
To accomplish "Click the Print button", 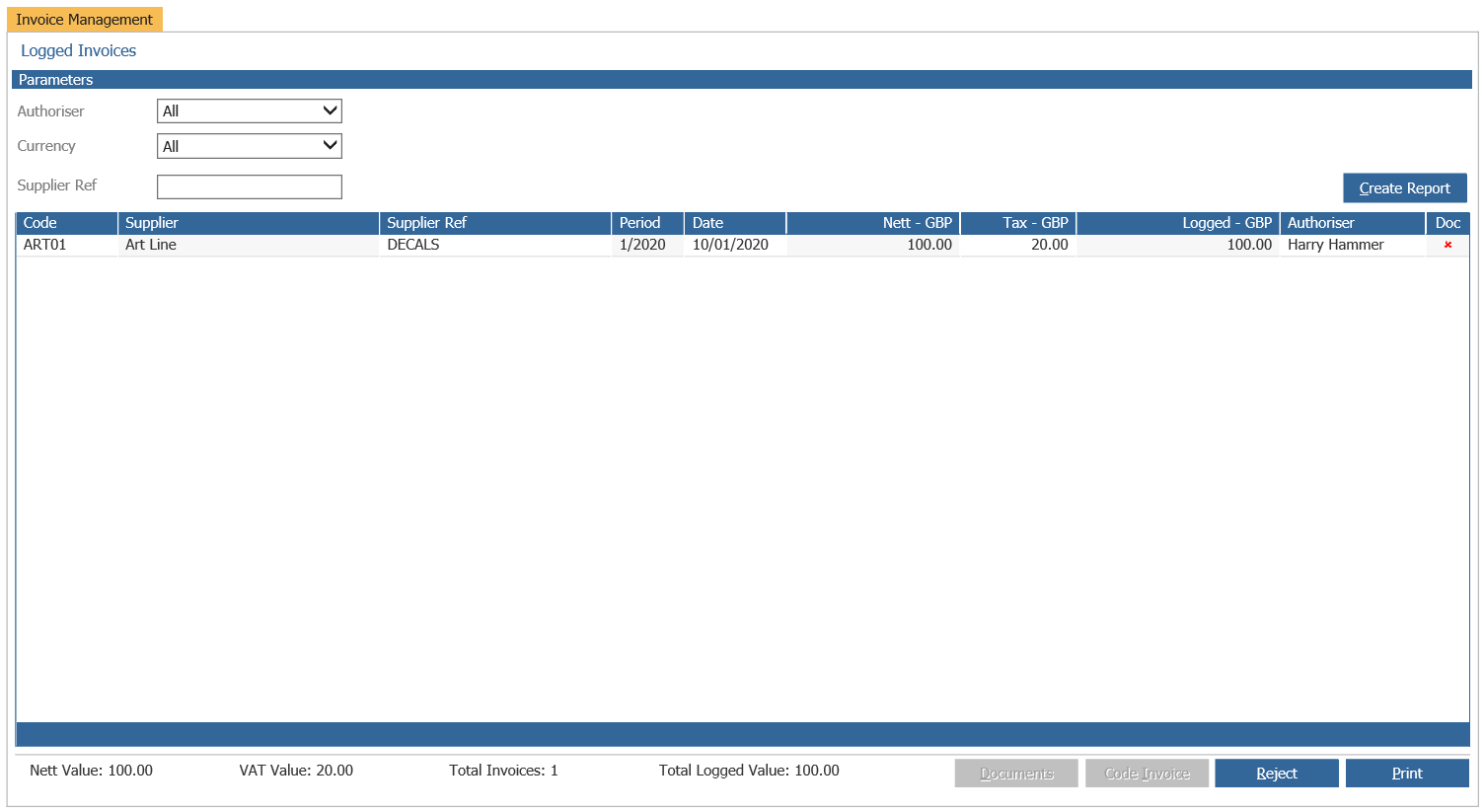I will 1407,774.
